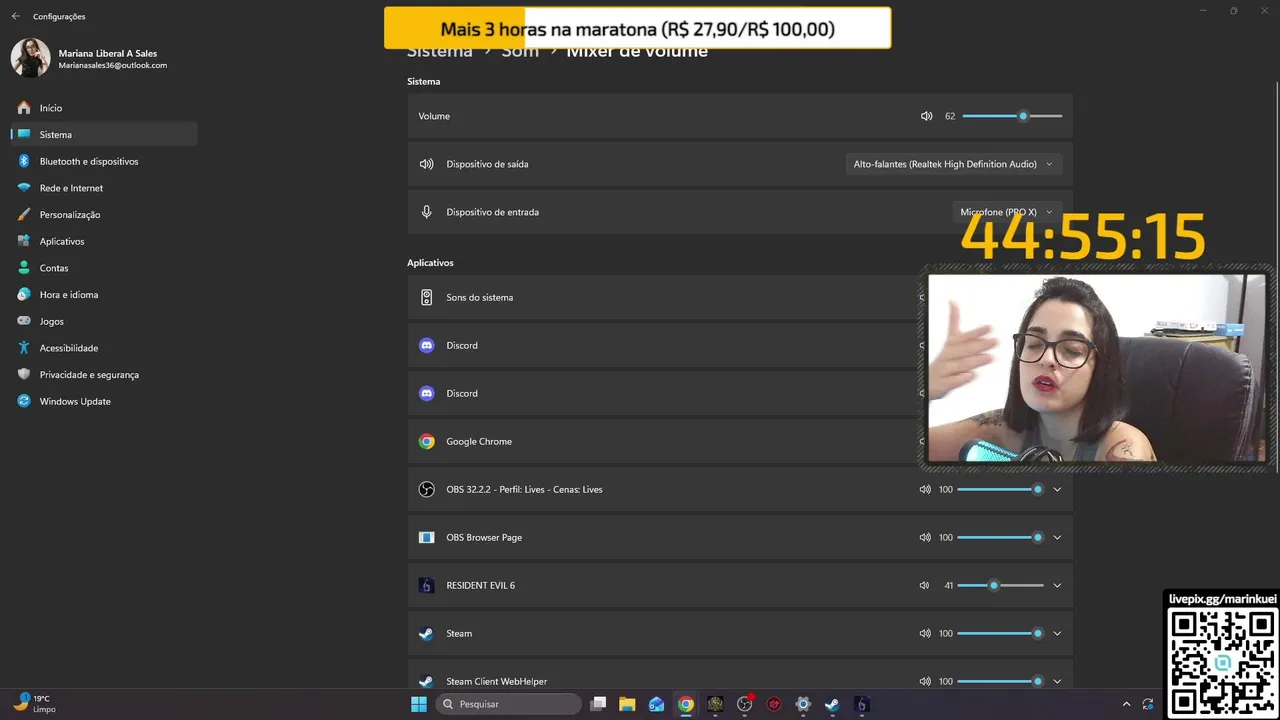Click the first Discord mixer row
Image resolution: width=1280 pixels, height=720 pixels.
[740, 345]
